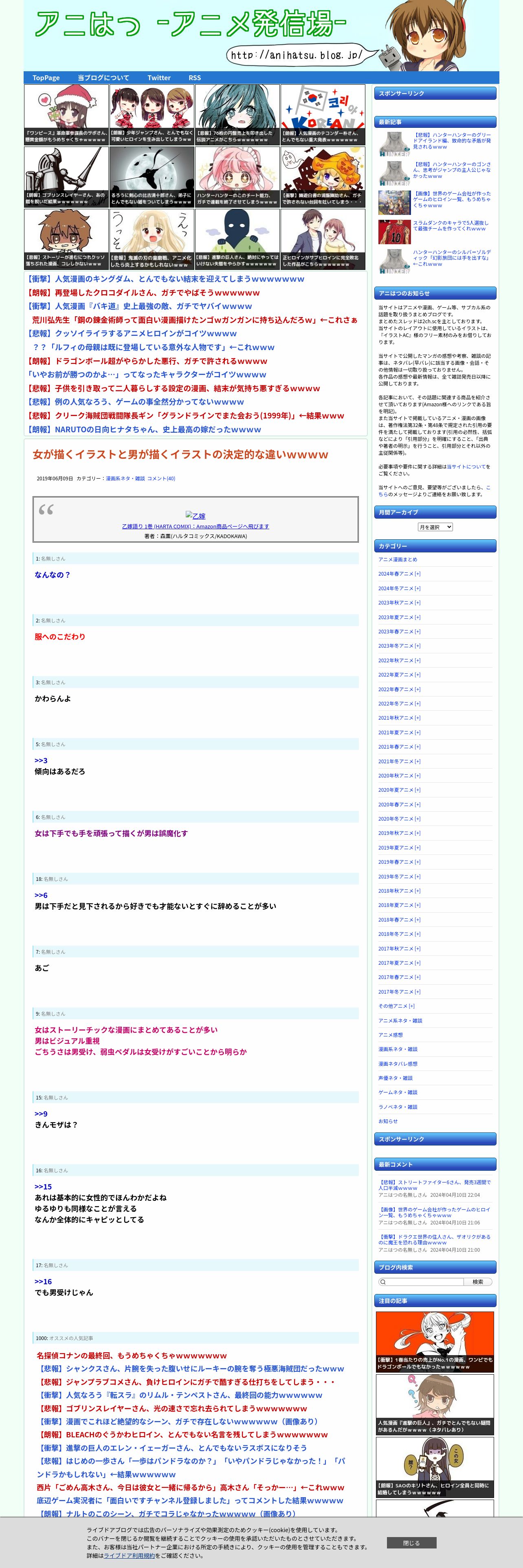Open the 月を選択 monthly archive dropdown
Screen dimensions: 523x1568
pyautogui.click(x=435, y=527)
